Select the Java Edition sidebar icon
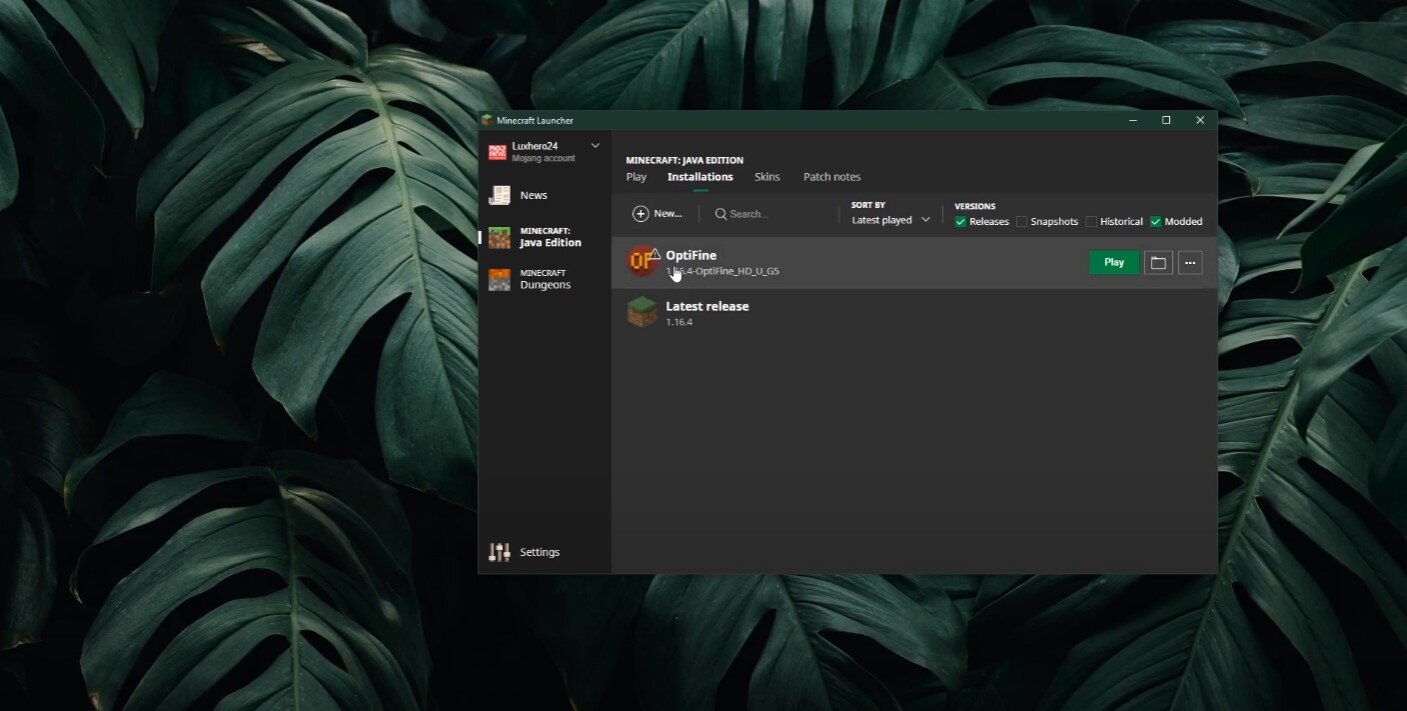1407x711 pixels. tap(499, 238)
